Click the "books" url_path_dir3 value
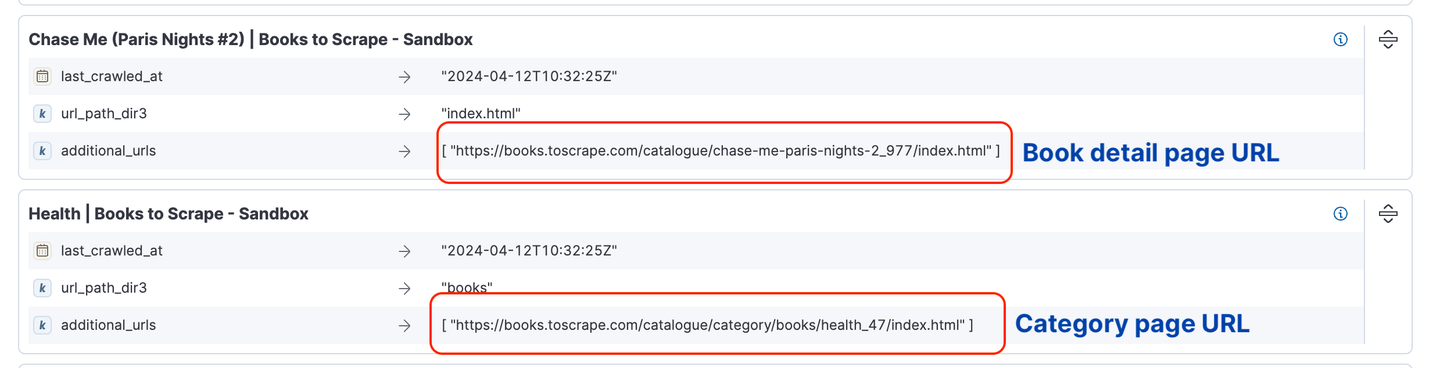The width and height of the screenshot is (1440, 368). tap(467, 288)
